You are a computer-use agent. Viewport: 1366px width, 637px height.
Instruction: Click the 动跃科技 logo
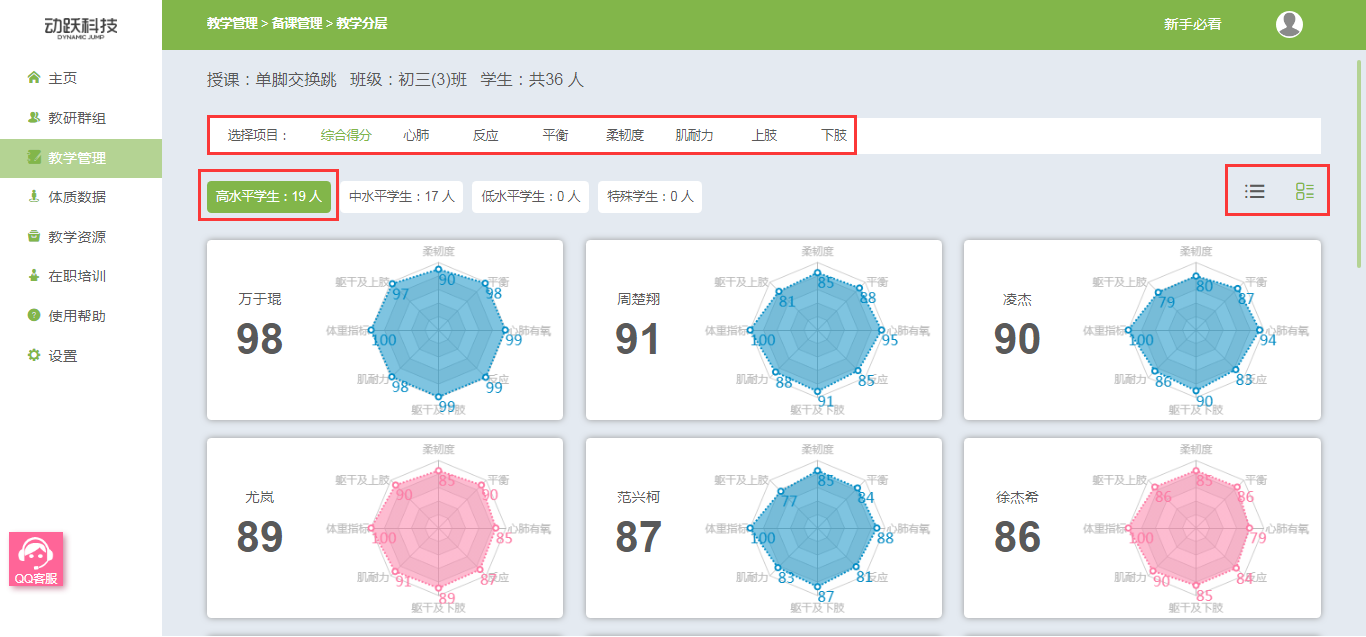click(x=81, y=26)
